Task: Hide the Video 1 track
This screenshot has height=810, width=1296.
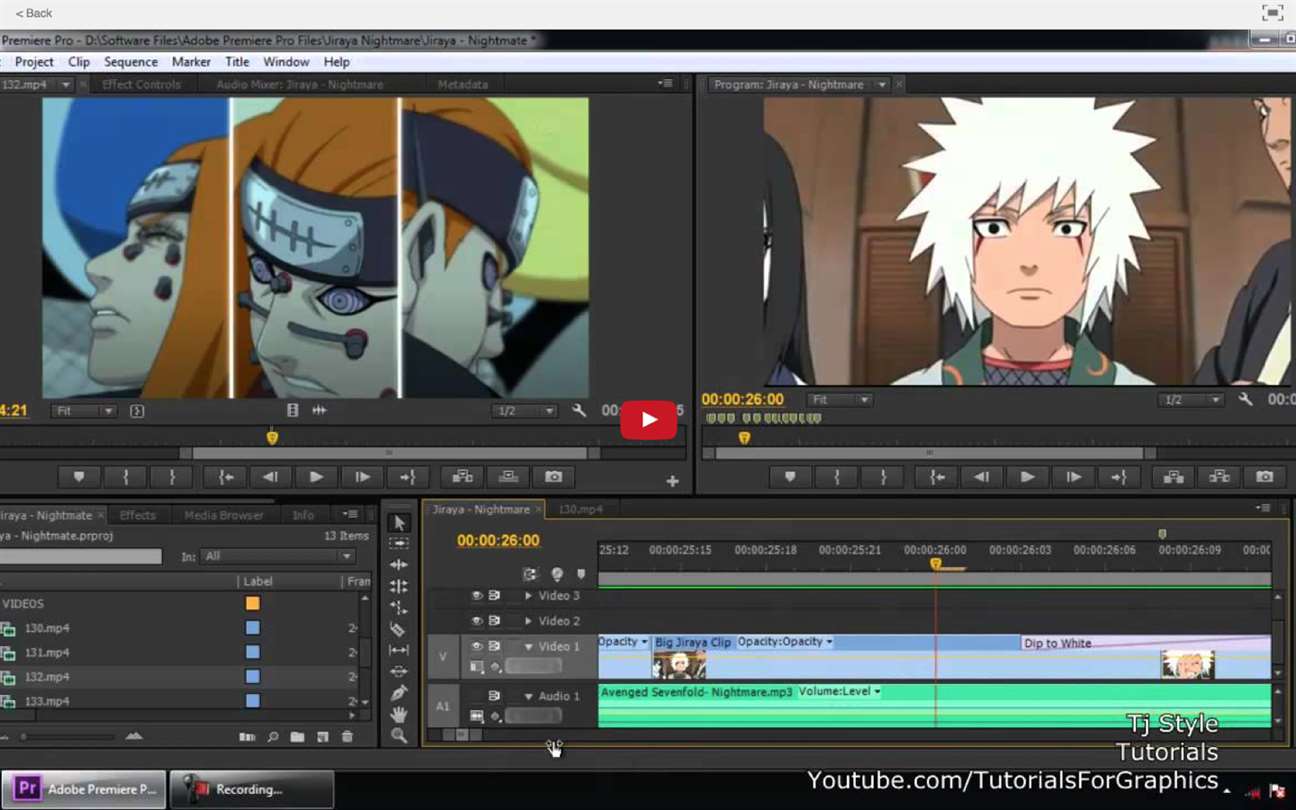Action: 477,647
